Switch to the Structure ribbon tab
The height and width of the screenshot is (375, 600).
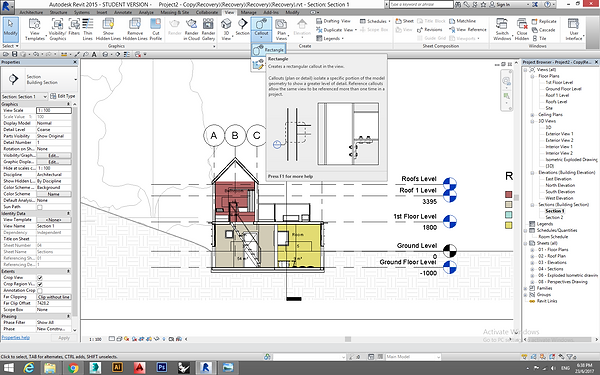[58, 12]
